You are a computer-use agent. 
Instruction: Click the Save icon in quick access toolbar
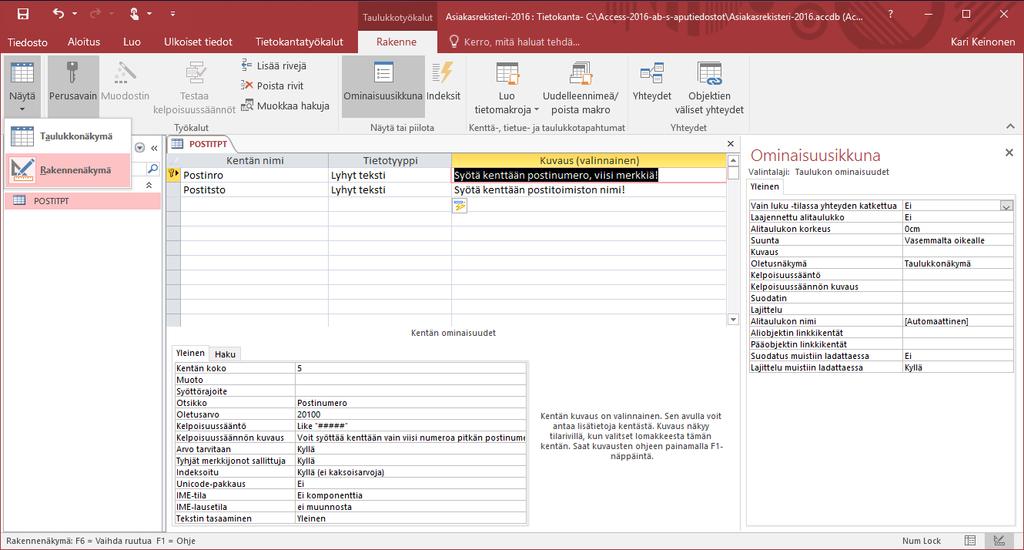point(23,14)
